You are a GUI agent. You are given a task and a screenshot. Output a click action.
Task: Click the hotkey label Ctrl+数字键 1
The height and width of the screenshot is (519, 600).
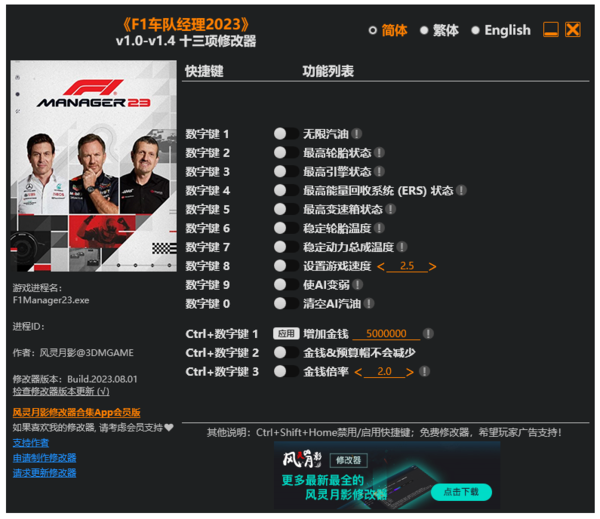tap(222, 334)
